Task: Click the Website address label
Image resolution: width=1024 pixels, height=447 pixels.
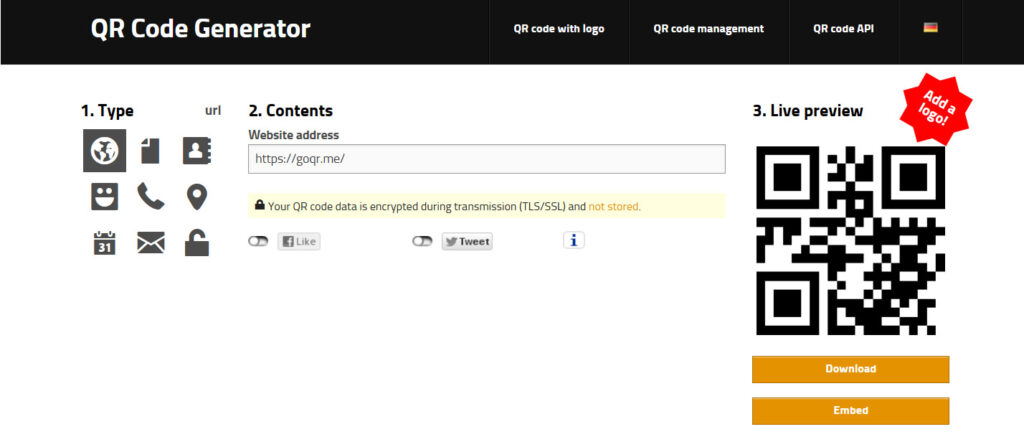Action: pos(294,135)
